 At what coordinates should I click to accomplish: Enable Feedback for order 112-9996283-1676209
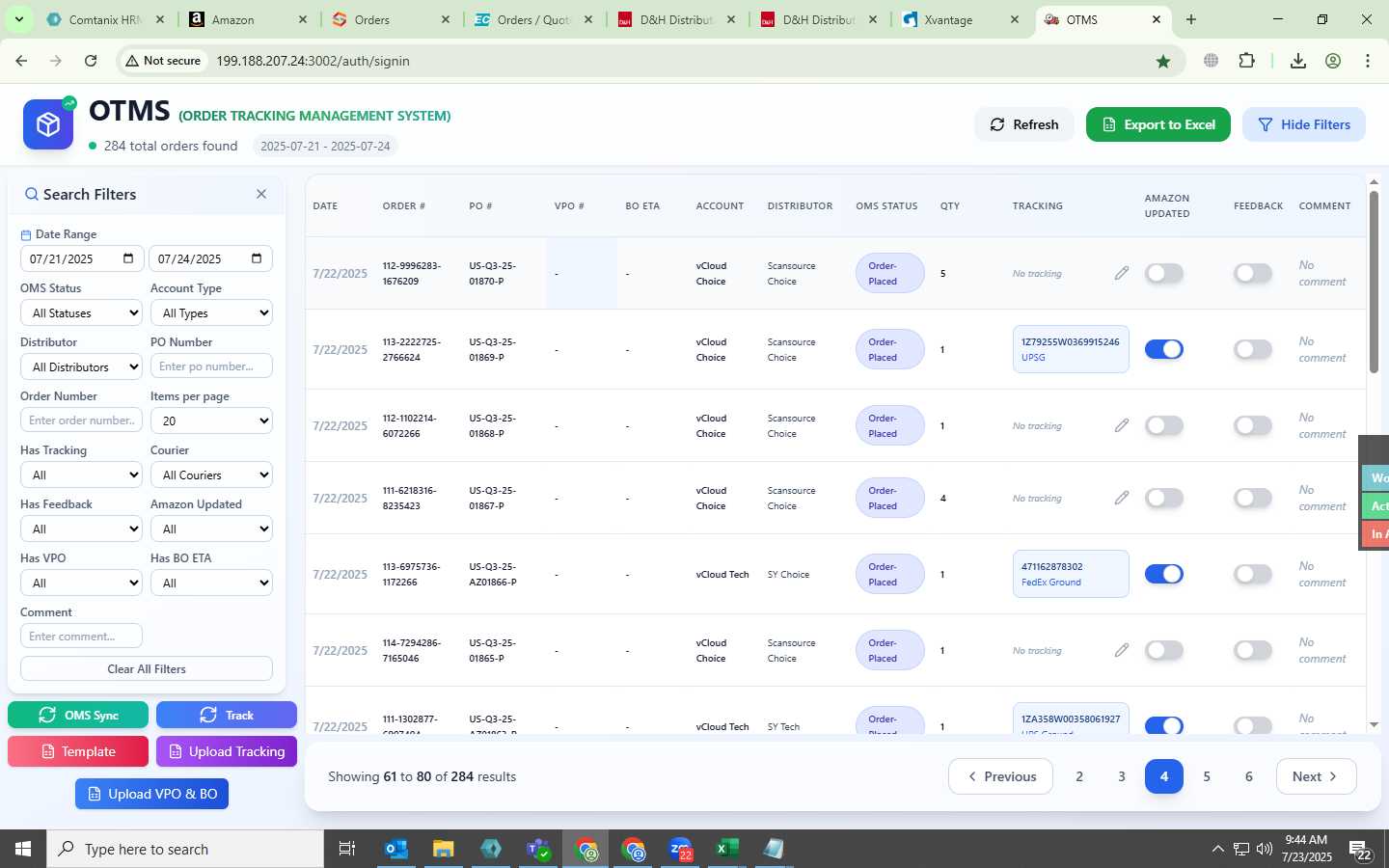coord(1253,273)
